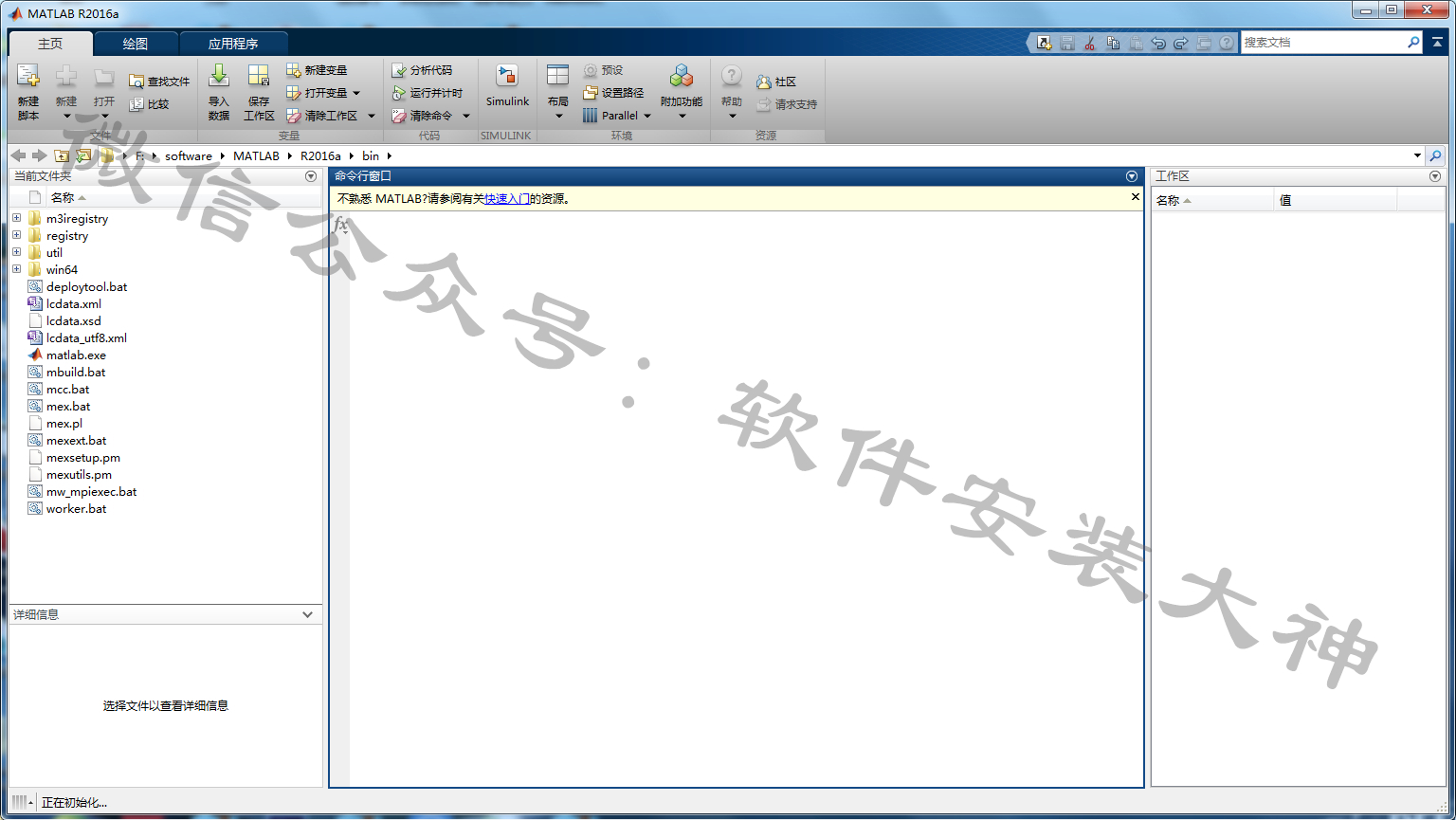Select lcdata_utf8.xml in the file list
Image resolution: width=1456 pixels, height=820 pixels.
[86, 337]
